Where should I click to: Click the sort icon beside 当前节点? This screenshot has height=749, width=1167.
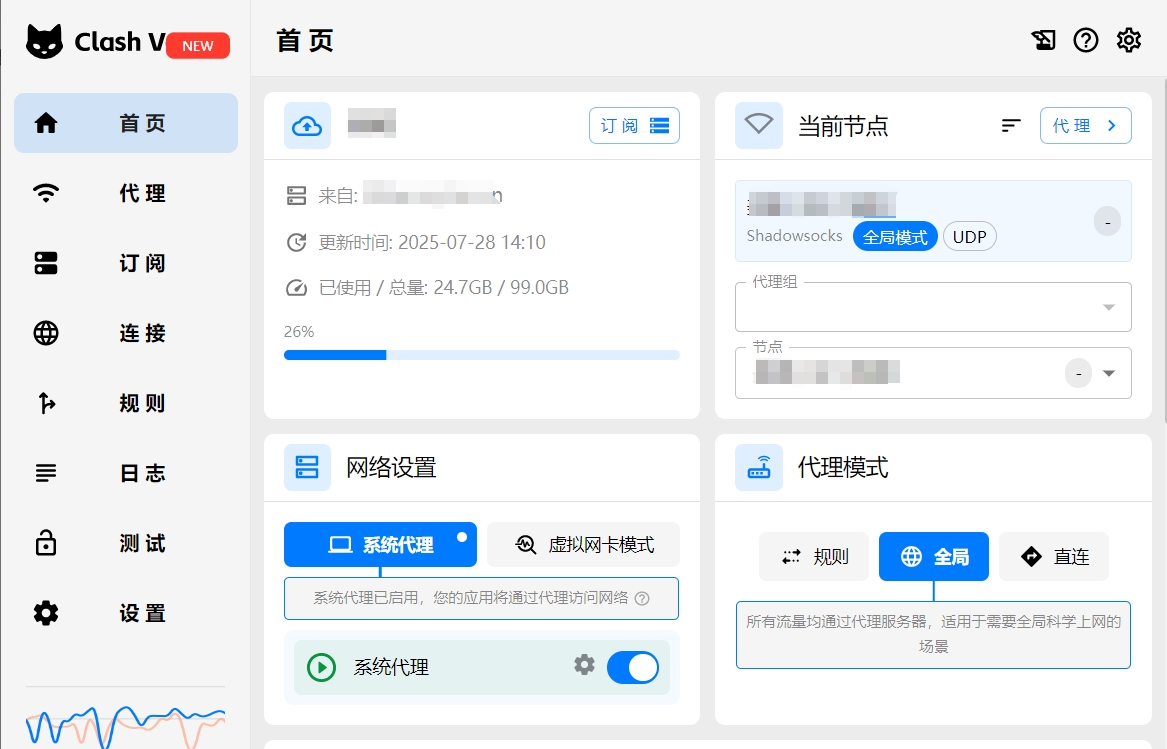(x=1011, y=125)
